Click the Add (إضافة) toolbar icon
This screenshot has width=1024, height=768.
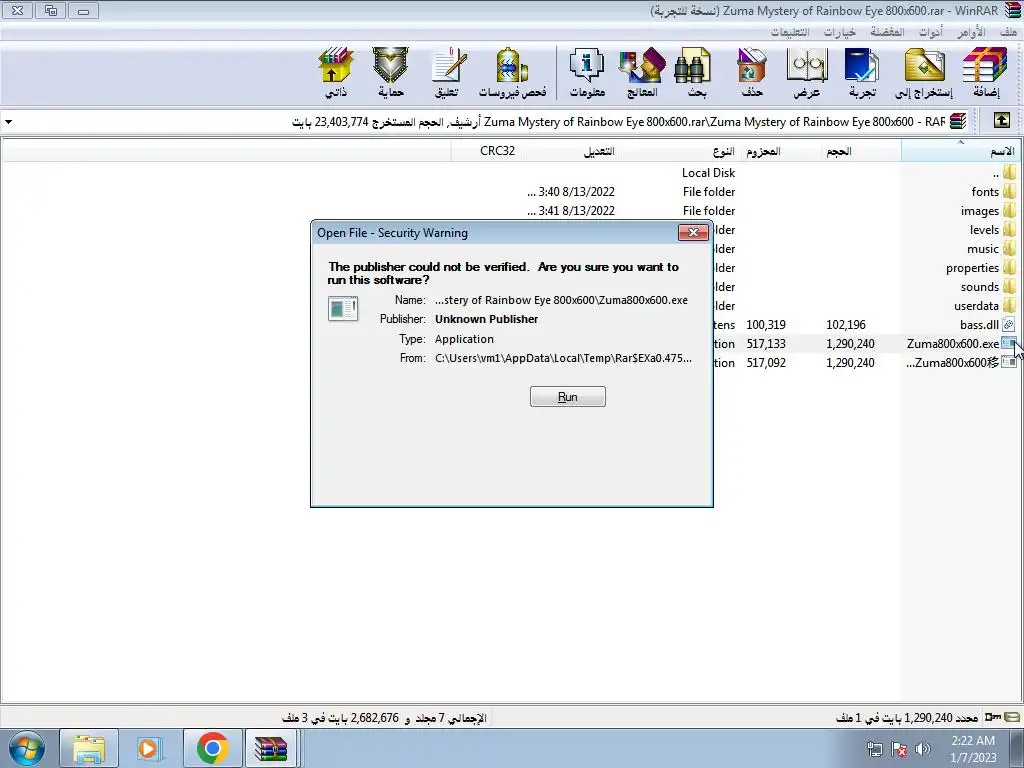pyautogui.click(x=985, y=72)
